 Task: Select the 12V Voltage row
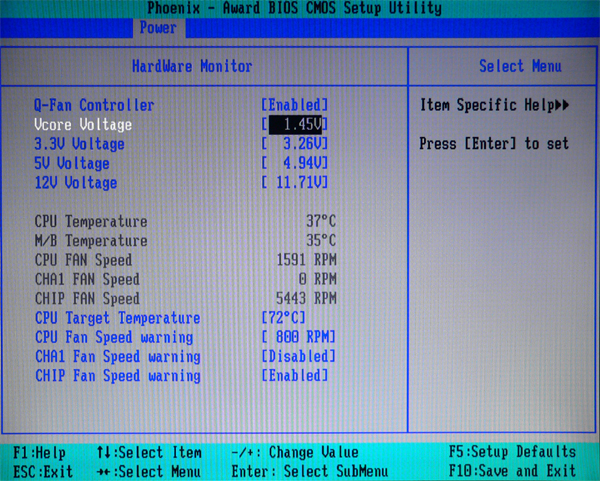pyautogui.click(x=76, y=183)
